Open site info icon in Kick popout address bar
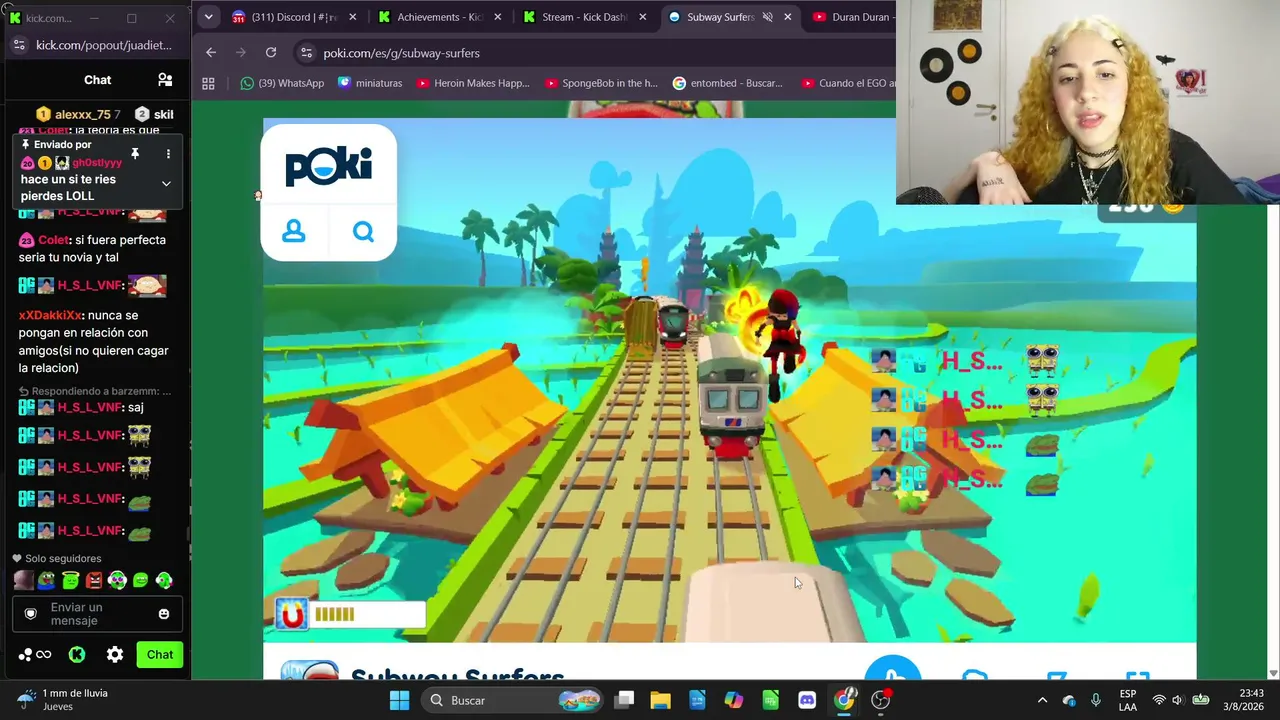Image resolution: width=1280 pixels, height=720 pixels. point(20,45)
